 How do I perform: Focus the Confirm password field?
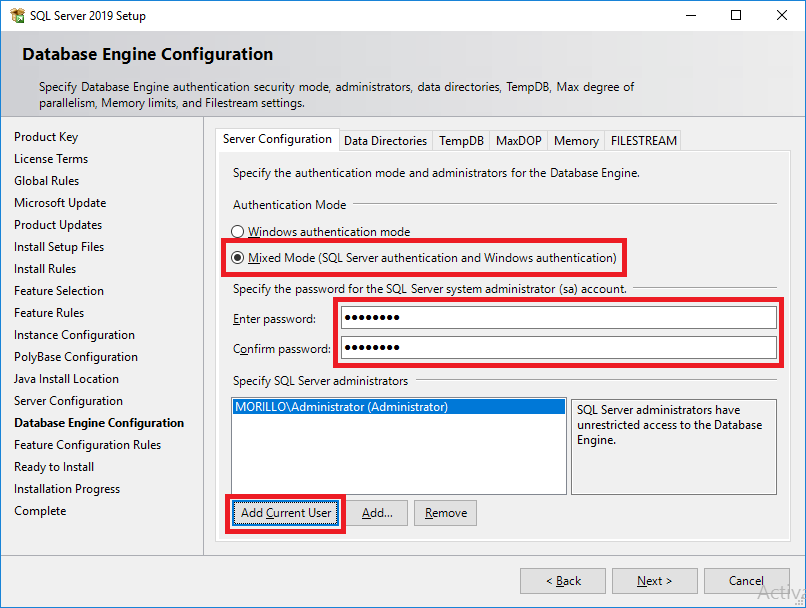(559, 347)
